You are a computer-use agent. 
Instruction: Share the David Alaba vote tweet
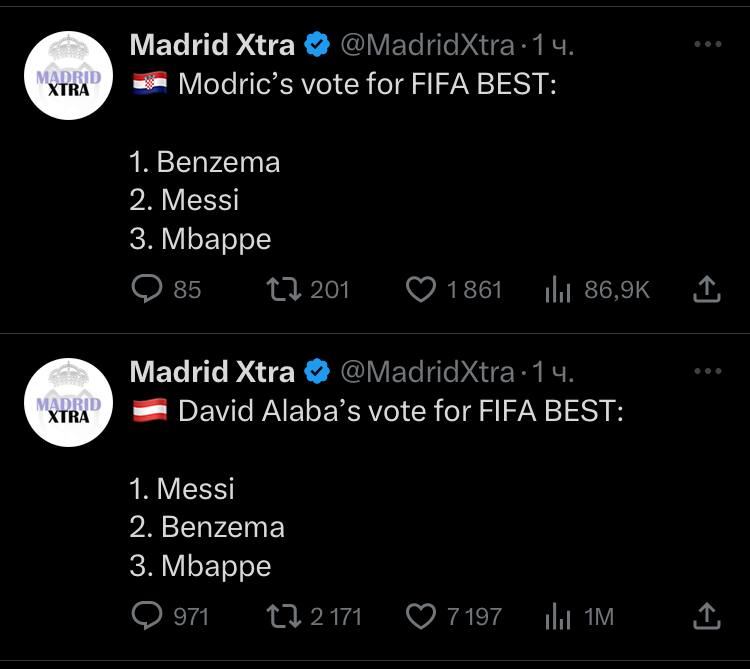pyautogui.click(x=706, y=616)
